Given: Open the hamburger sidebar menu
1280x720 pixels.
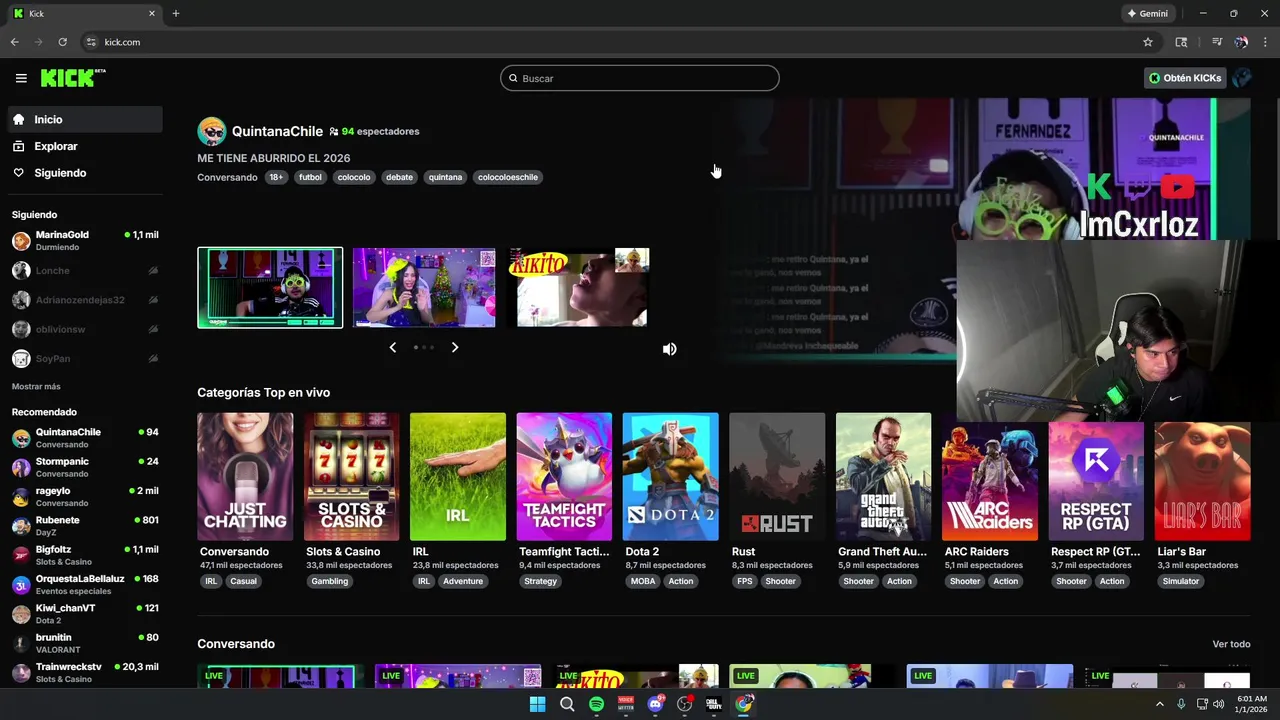Looking at the screenshot, I should tap(21, 78).
